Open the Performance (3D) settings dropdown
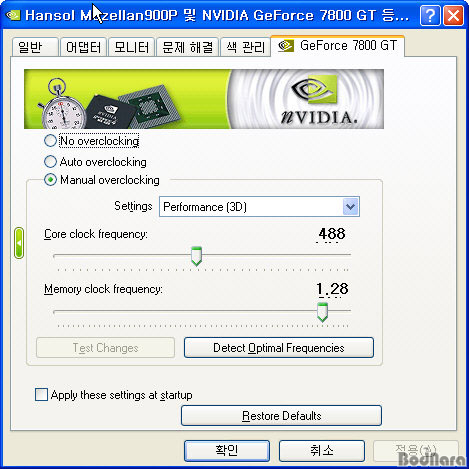 (x=259, y=207)
